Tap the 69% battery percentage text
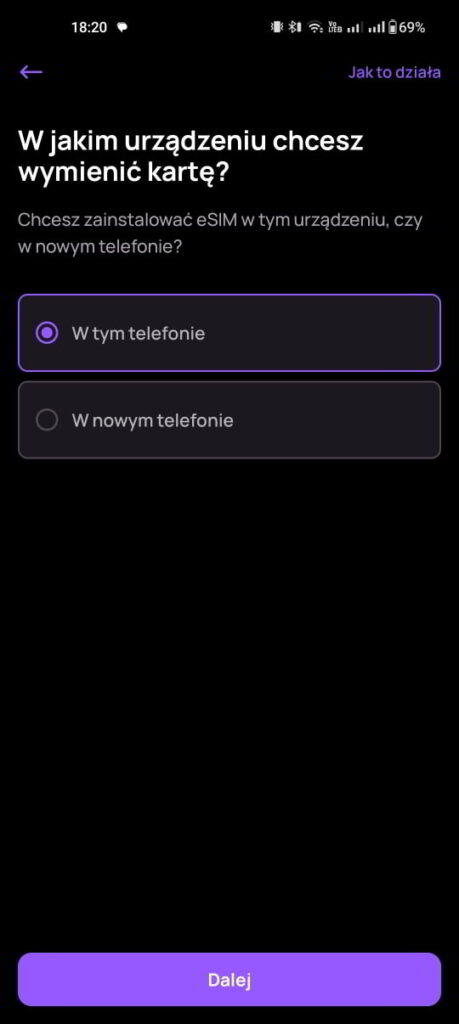The height and width of the screenshot is (1024, 459). (x=412, y=27)
